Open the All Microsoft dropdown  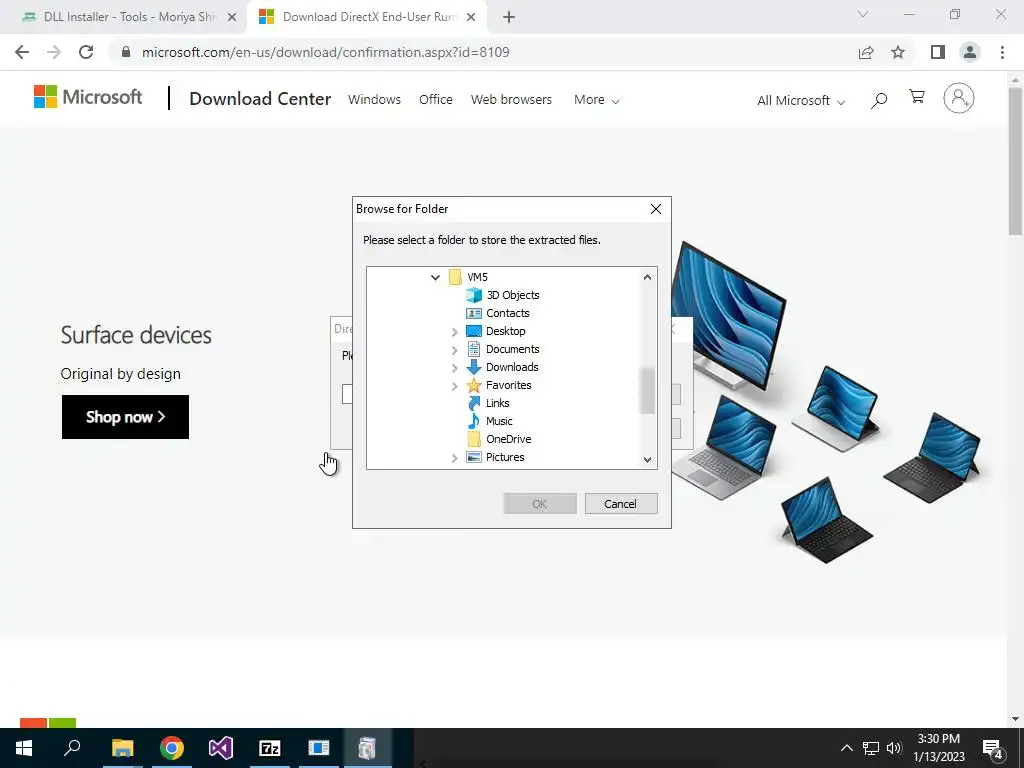801,101
